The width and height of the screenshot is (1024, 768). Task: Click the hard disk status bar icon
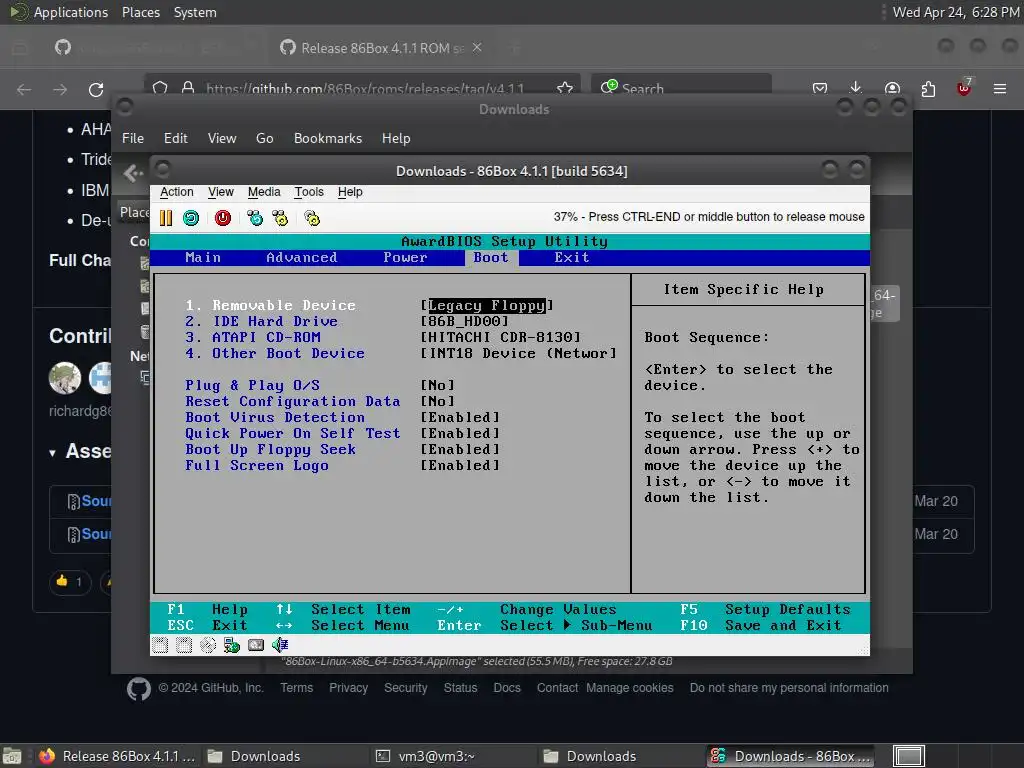coord(256,645)
